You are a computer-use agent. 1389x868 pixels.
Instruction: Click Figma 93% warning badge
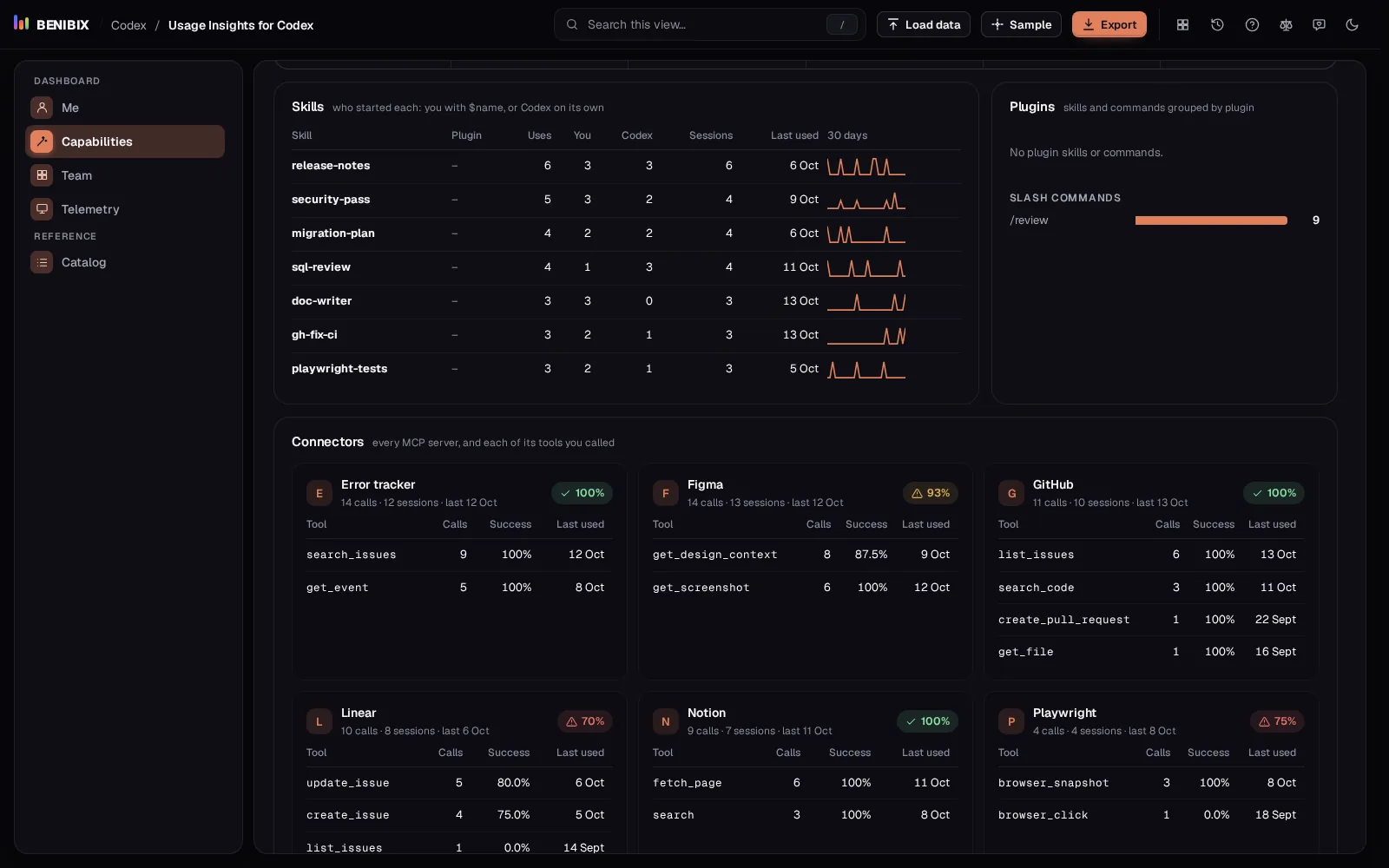(x=931, y=493)
